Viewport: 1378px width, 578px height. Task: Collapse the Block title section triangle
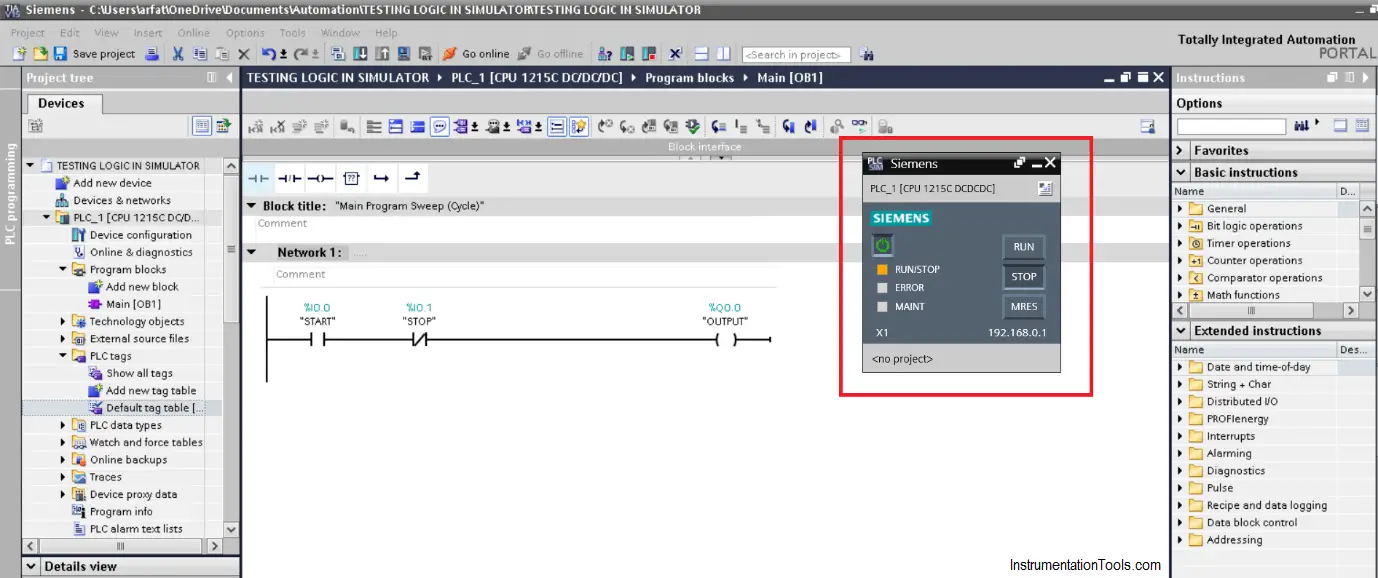252,206
